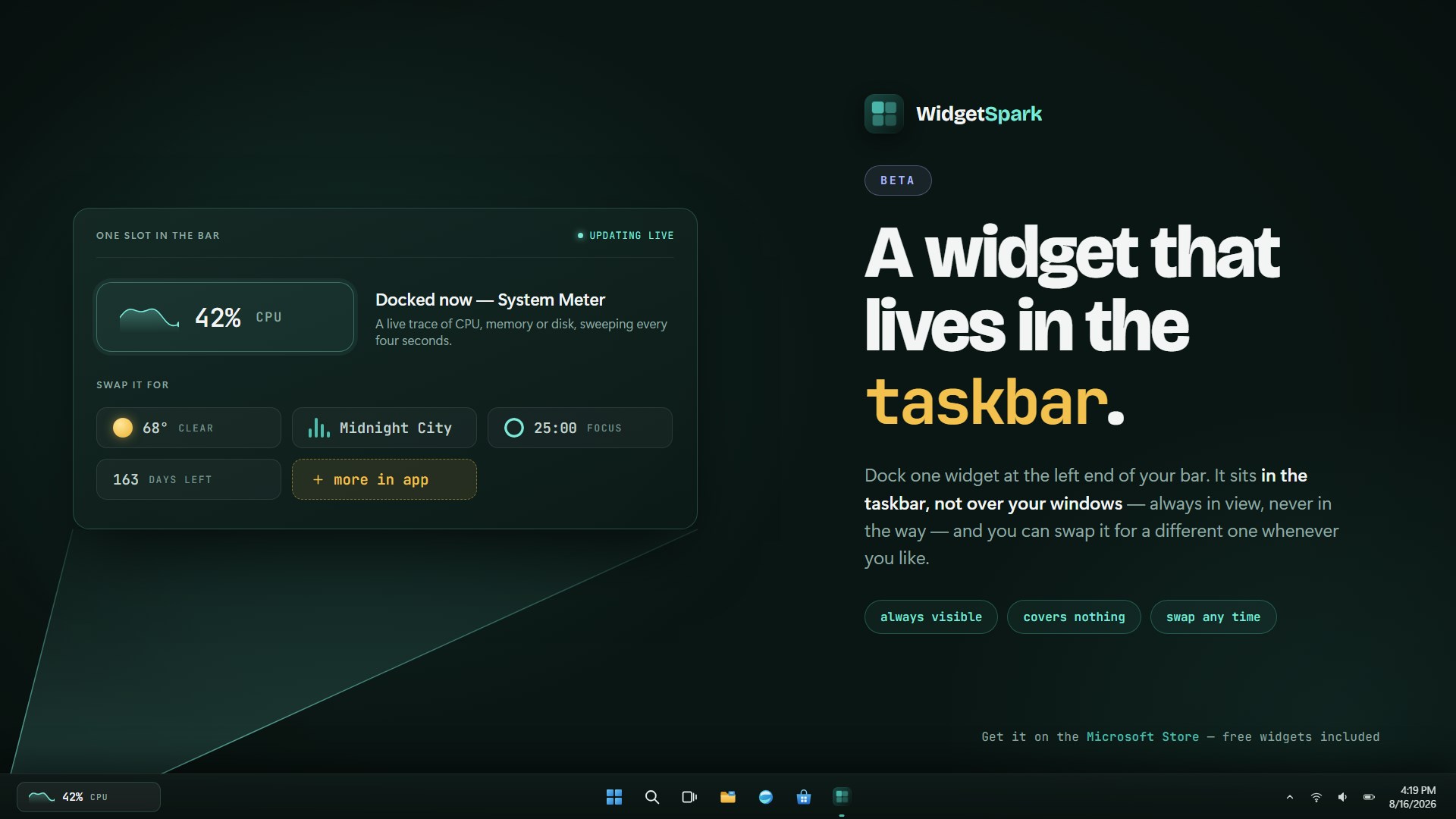Select the 68° Clear weather widget
Viewport: 1456px width, 819px height.
point(189,428)
